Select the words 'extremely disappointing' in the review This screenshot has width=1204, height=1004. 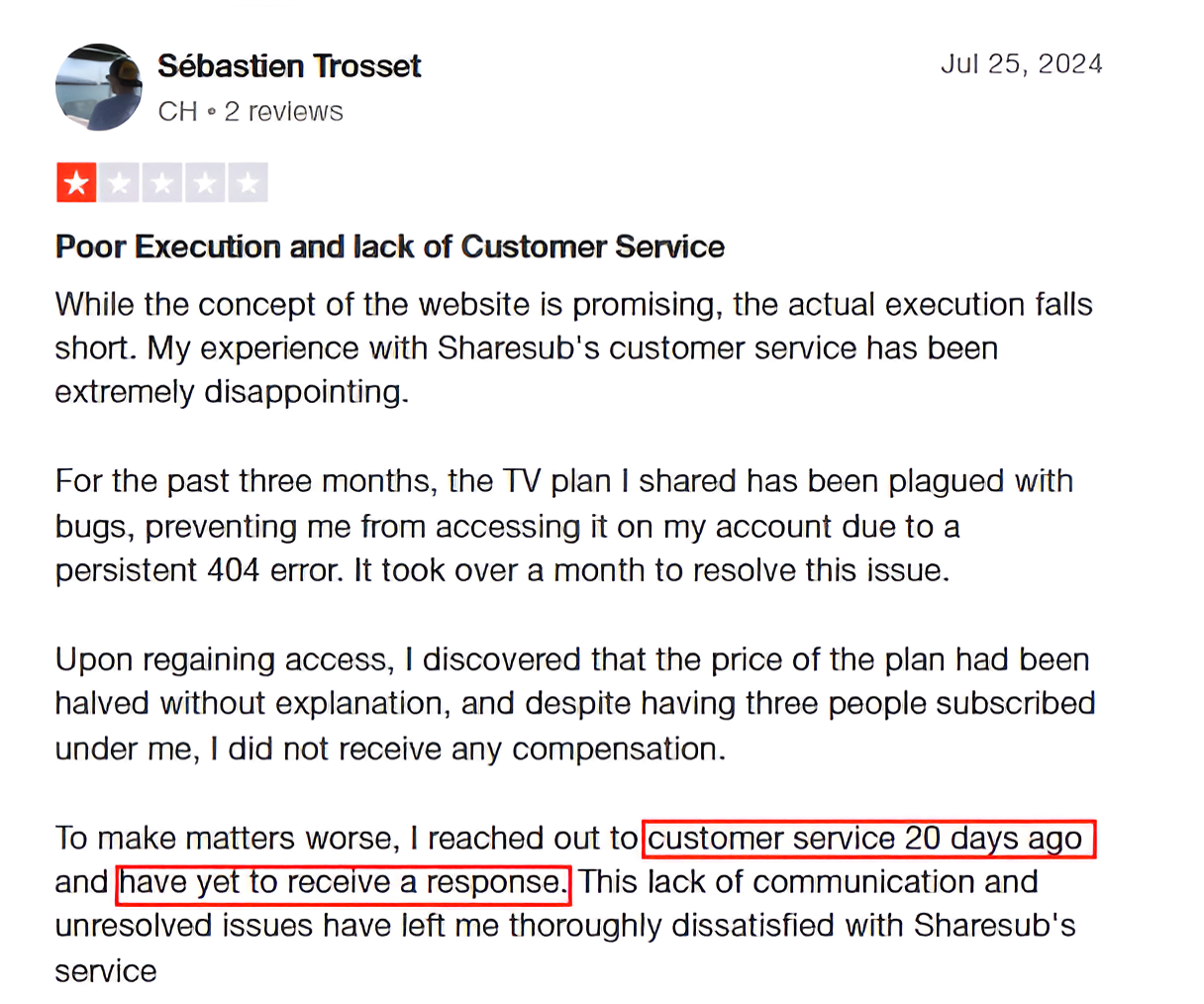232,392
